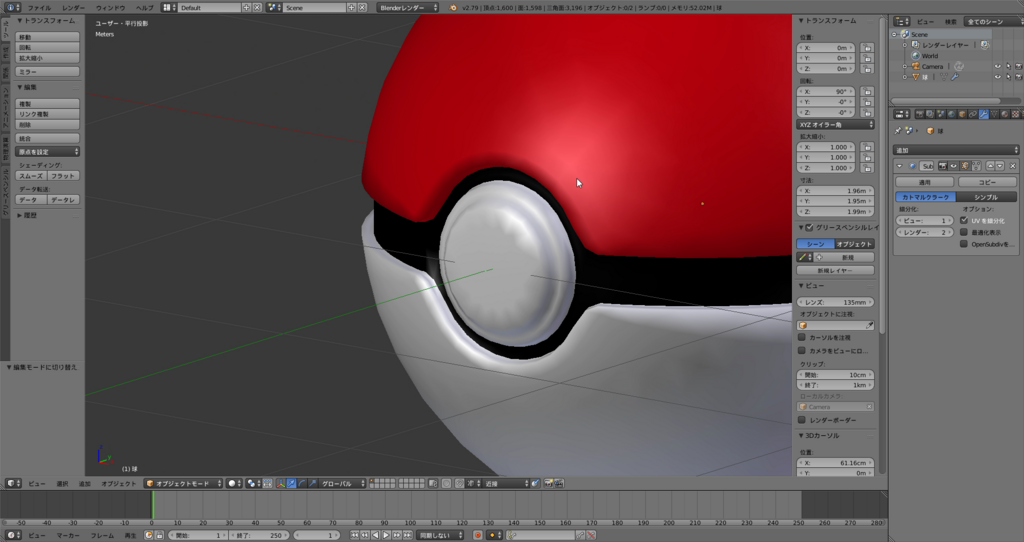Remove the Subsurf modifier with its X icon

tap(1013, 165)
